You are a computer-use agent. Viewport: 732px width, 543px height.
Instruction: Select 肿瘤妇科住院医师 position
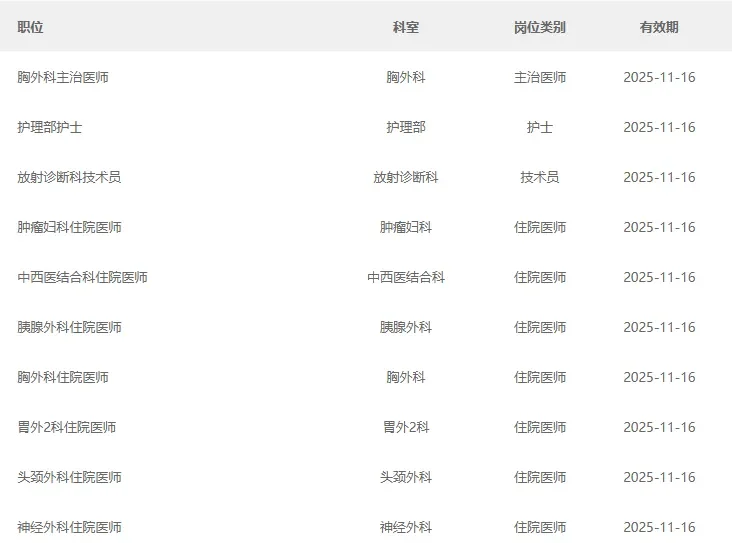[x=69, y=227]
